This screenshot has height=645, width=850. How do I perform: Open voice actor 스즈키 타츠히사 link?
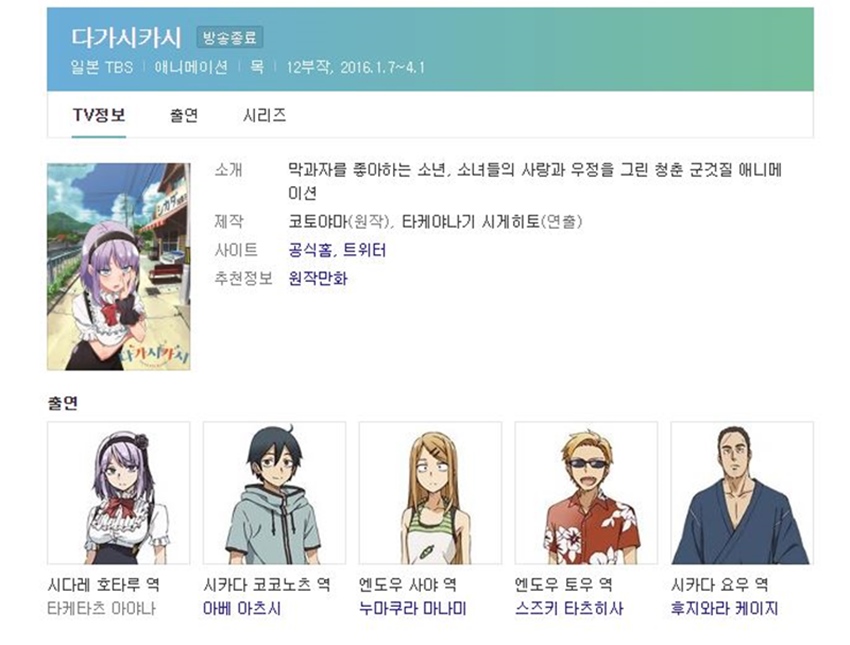569,608
